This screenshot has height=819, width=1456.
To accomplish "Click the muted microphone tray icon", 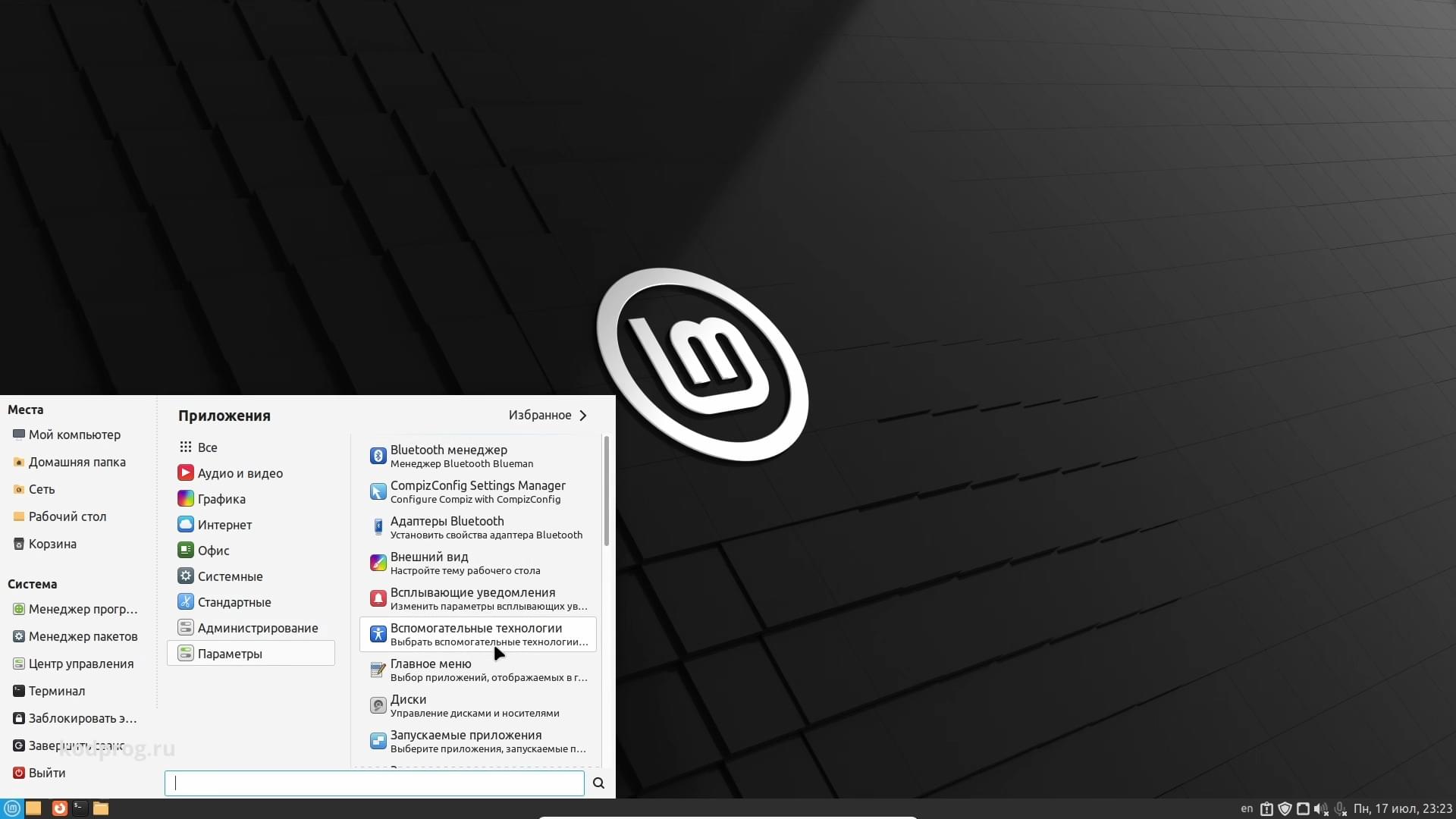I will point(1341,809).
